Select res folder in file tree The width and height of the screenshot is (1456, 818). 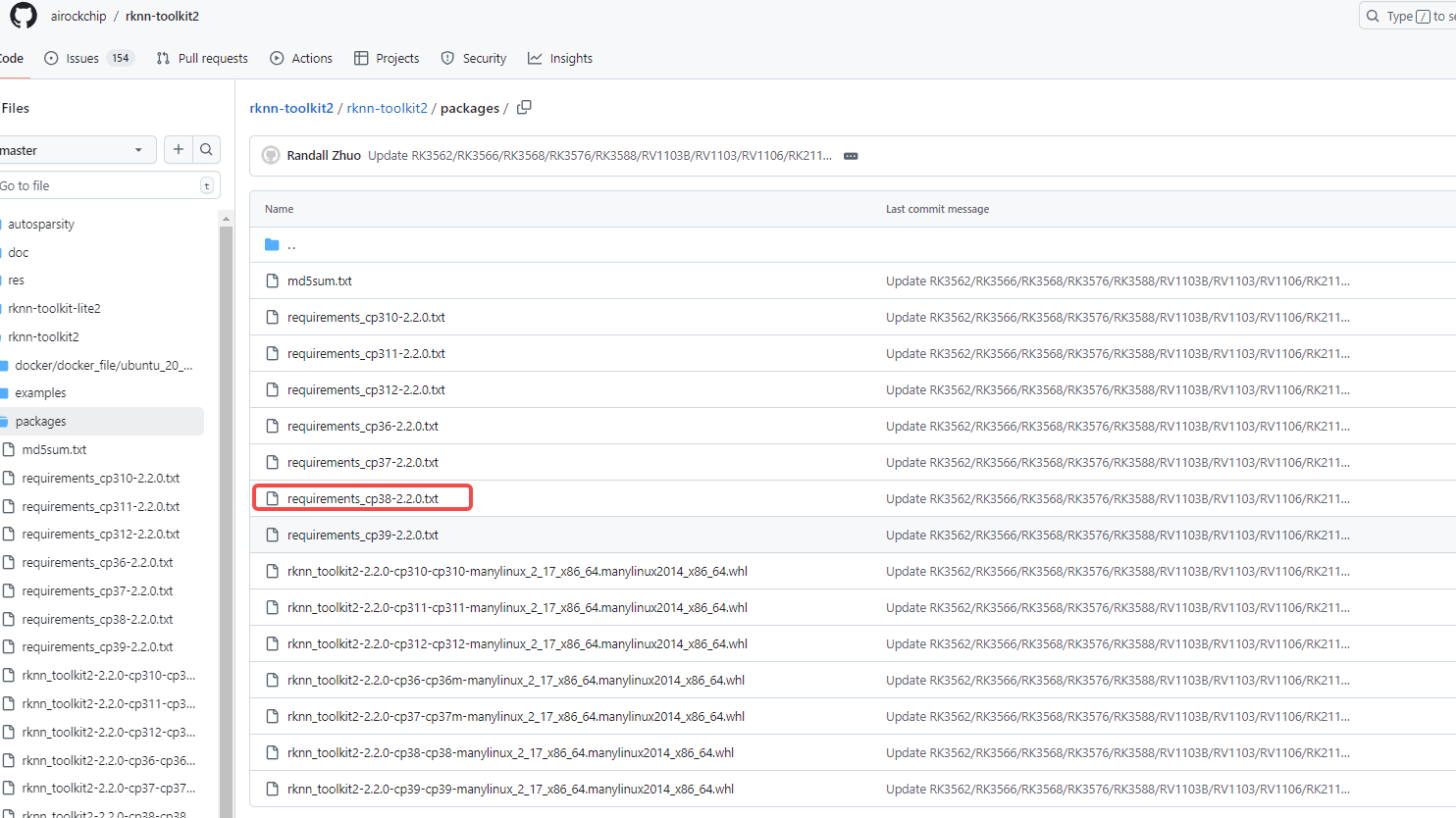point(17,280)
